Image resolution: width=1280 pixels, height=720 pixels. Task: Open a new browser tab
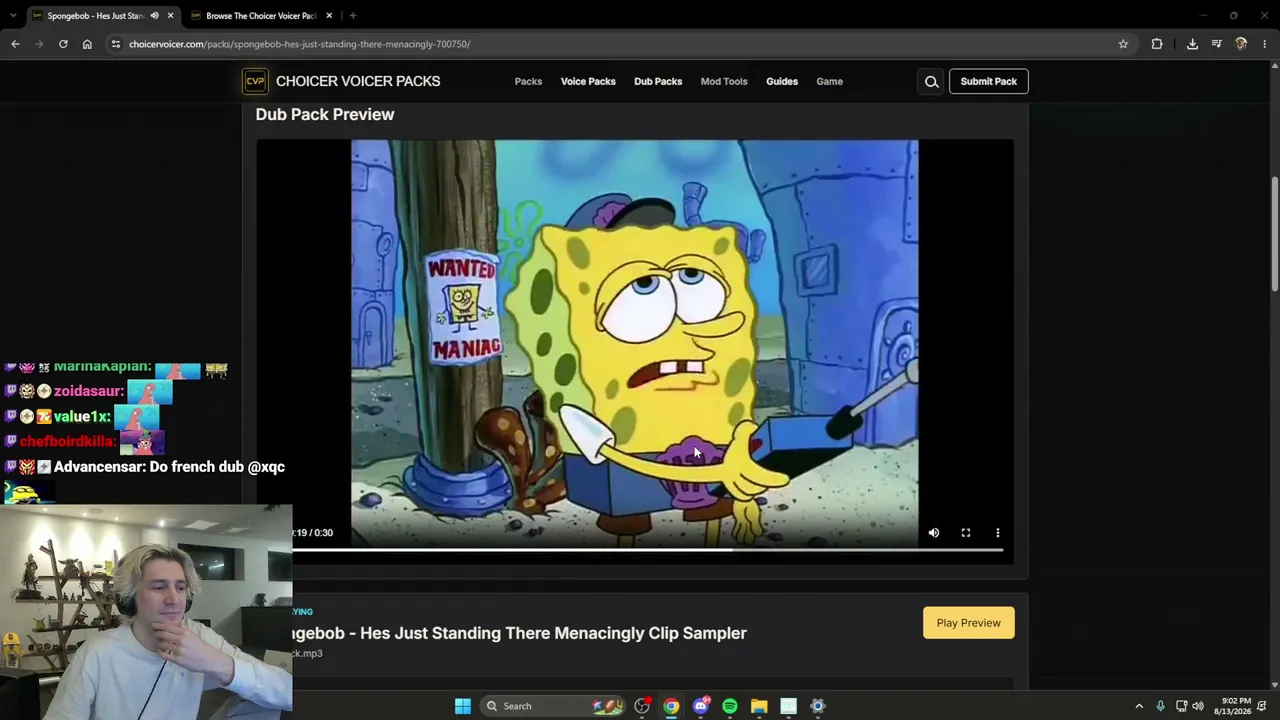click(x=353, y=16)
